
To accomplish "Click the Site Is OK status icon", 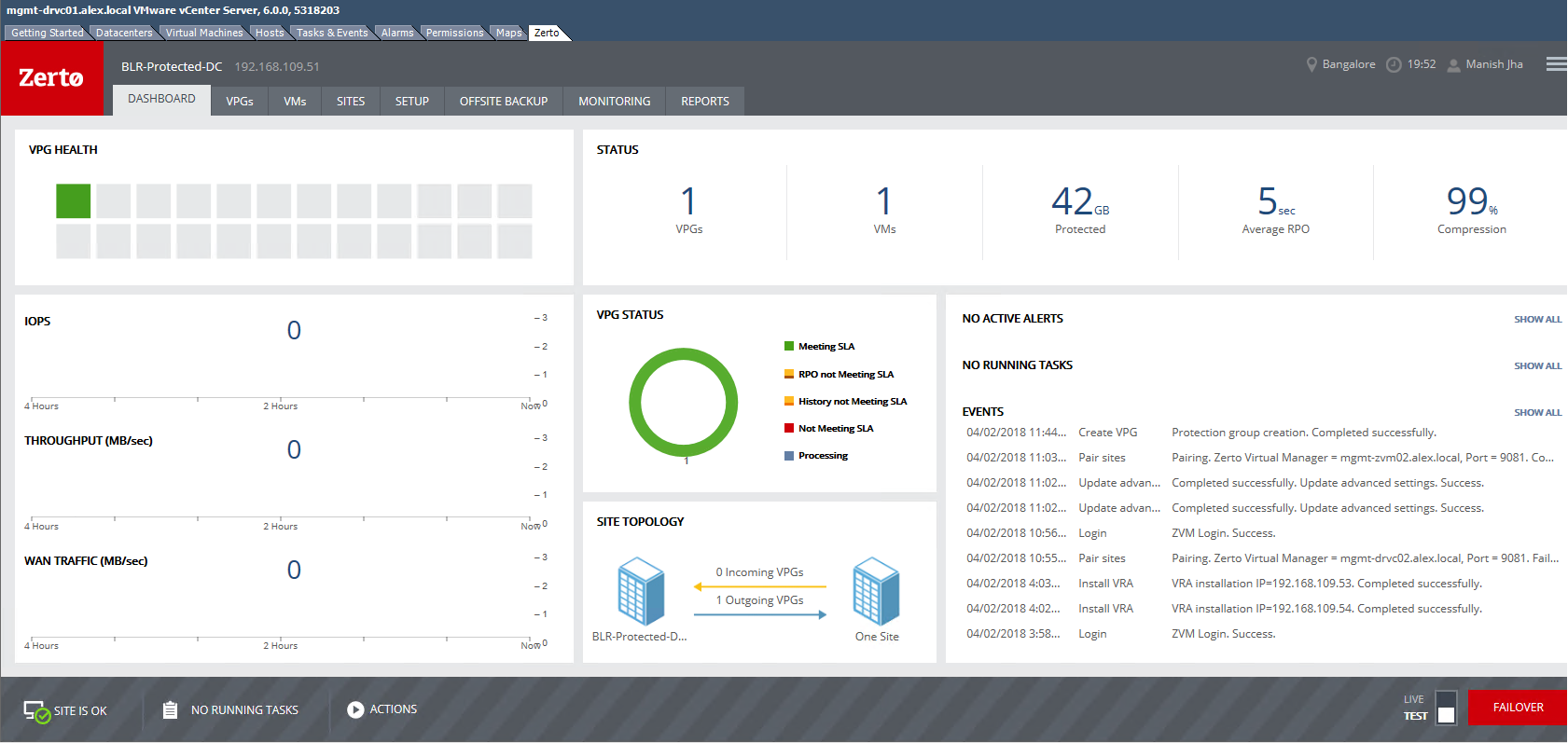I will tap(36, 711).
